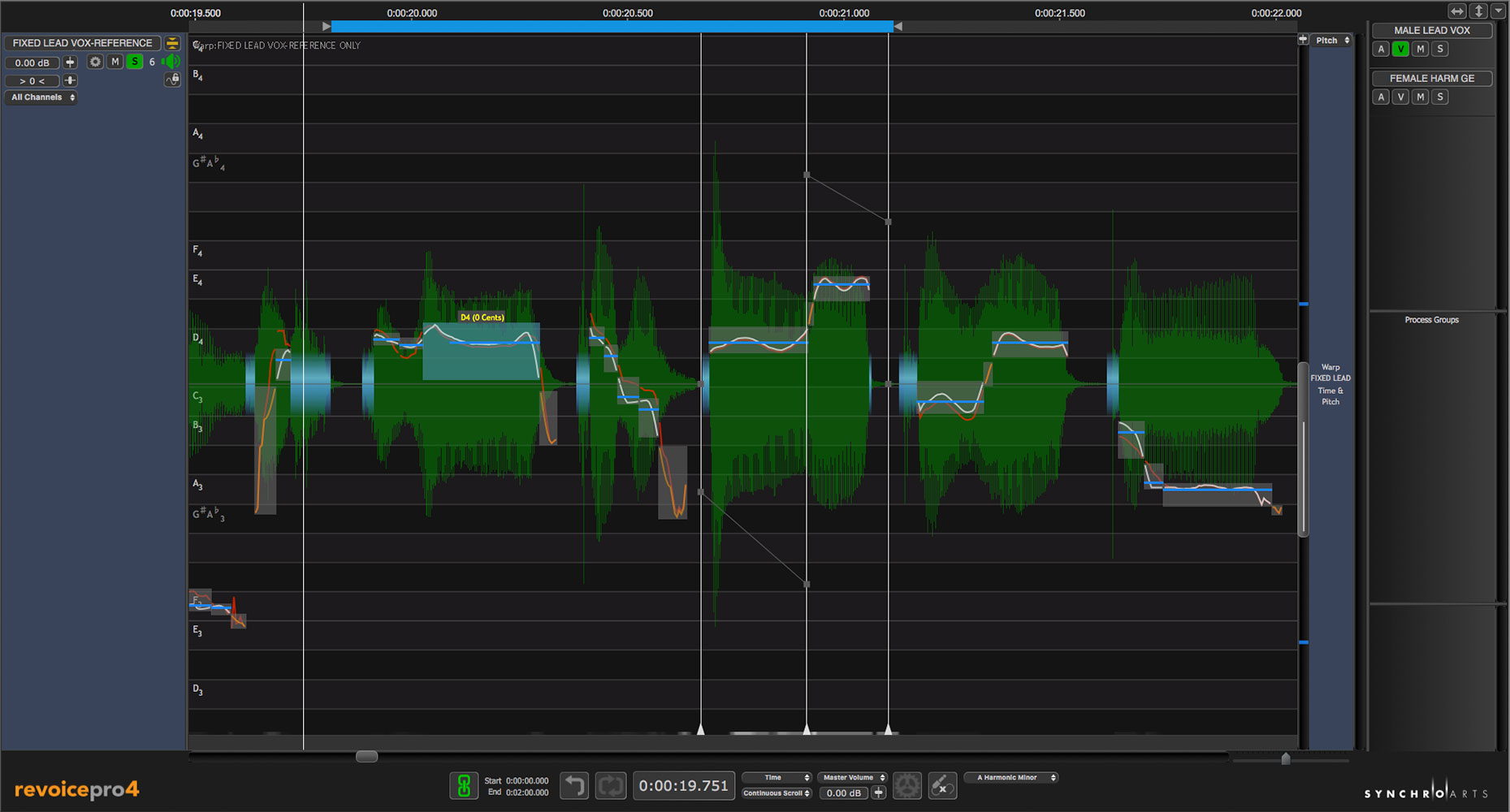Open the top-right down-arrow menu
This screenshot has height=812, width=1510.
point(1499,11)
